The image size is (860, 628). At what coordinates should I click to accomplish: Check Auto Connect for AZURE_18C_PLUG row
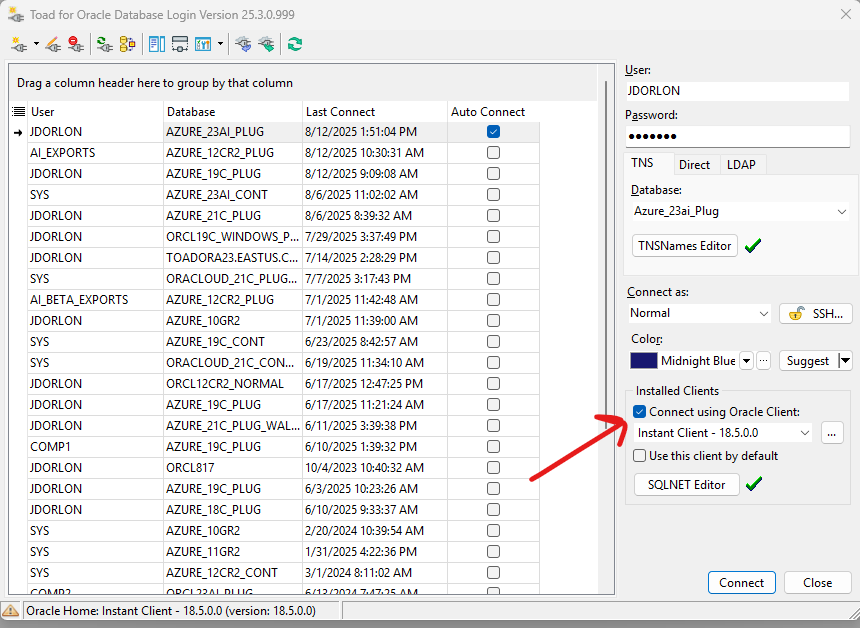click(x=493, y=510)
